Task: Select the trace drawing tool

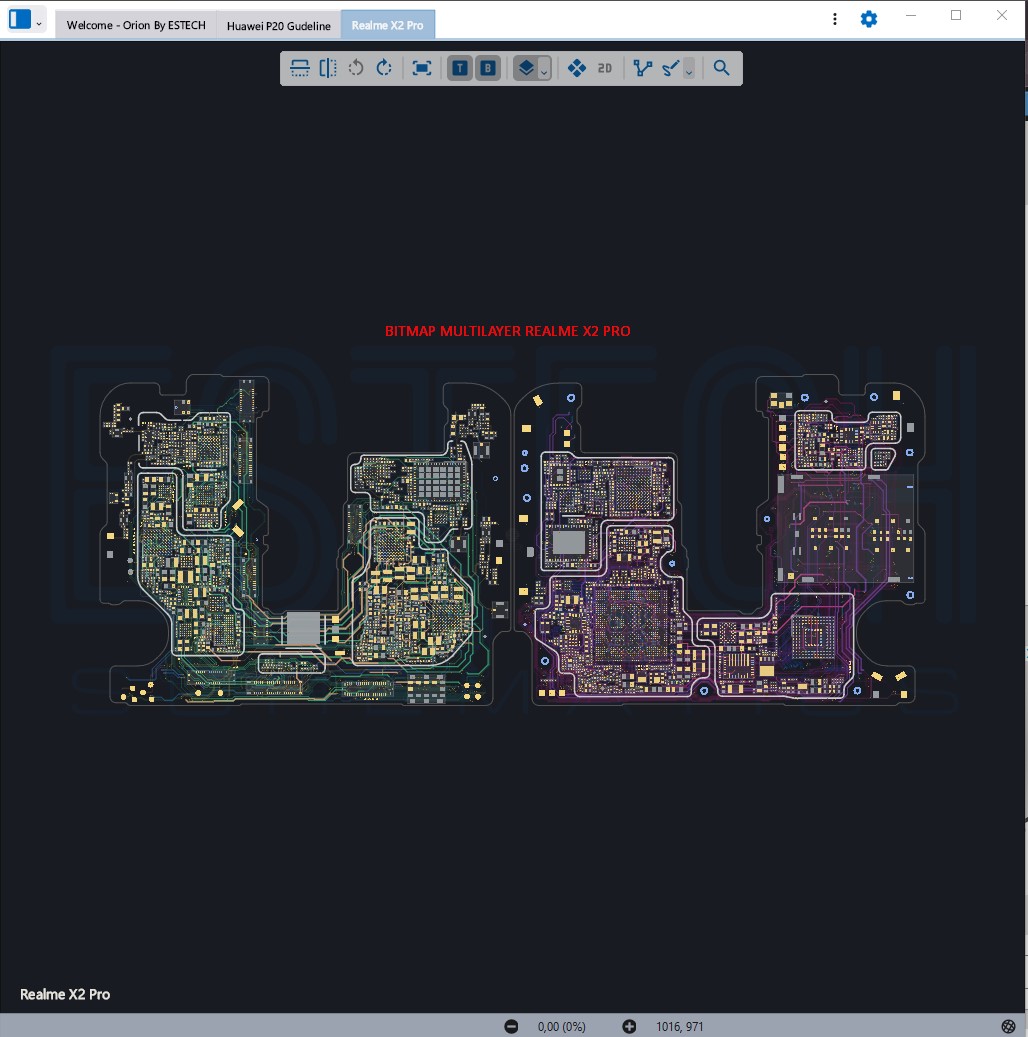Action: click(x=671, y=68)
